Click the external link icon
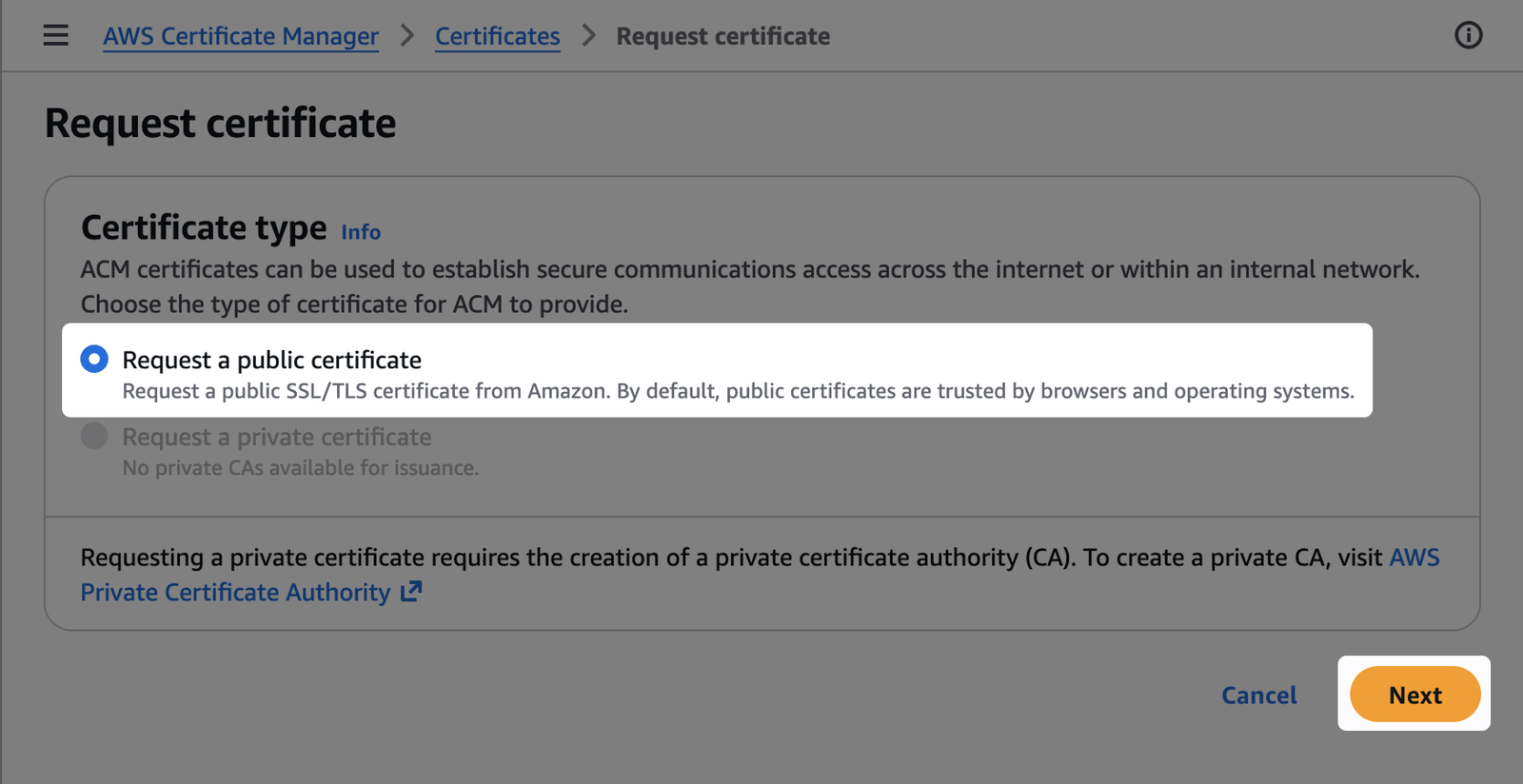 click(x=411, y=592)
